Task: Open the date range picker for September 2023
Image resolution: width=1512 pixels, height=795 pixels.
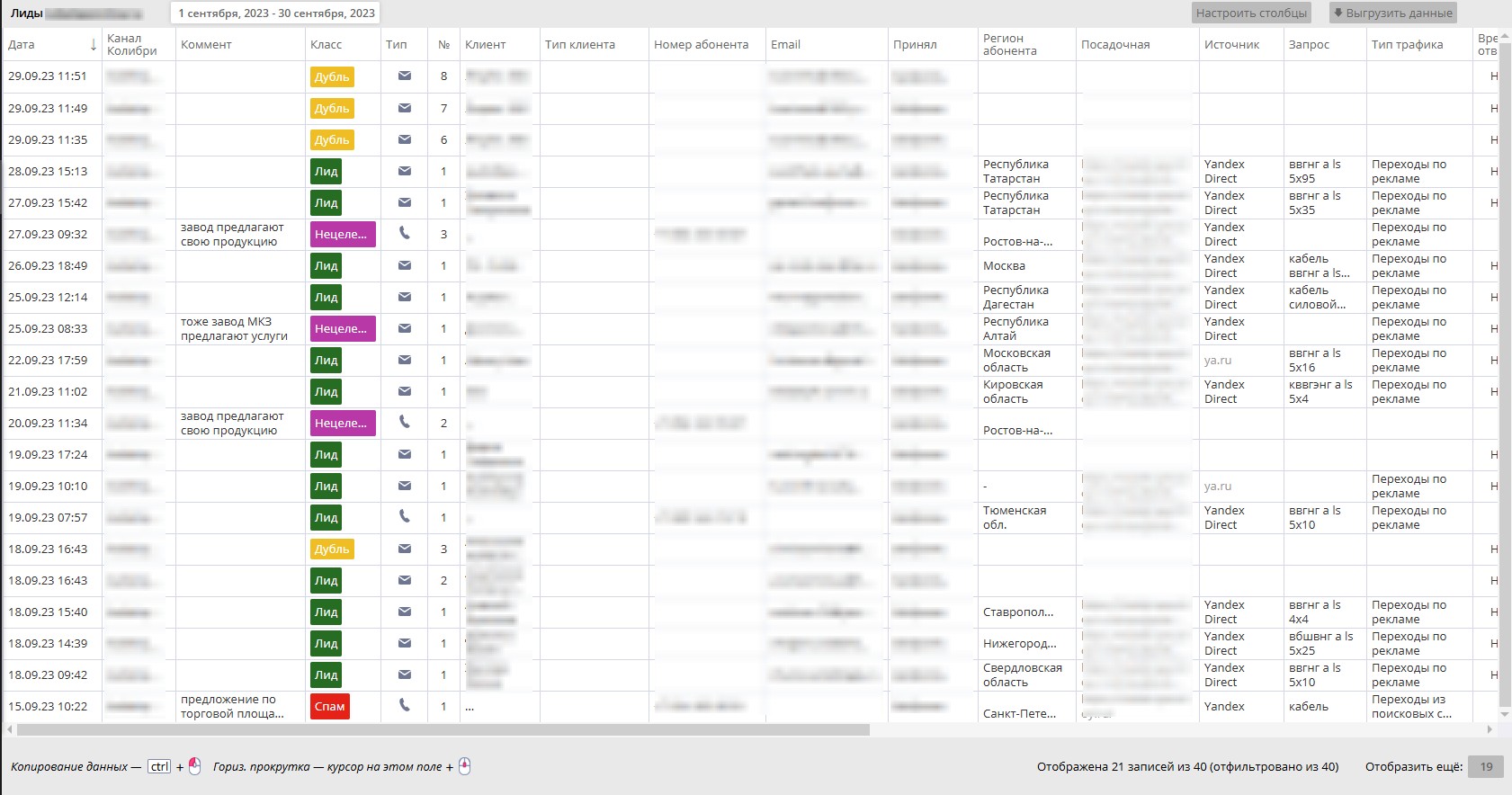Action: point(276,13)
